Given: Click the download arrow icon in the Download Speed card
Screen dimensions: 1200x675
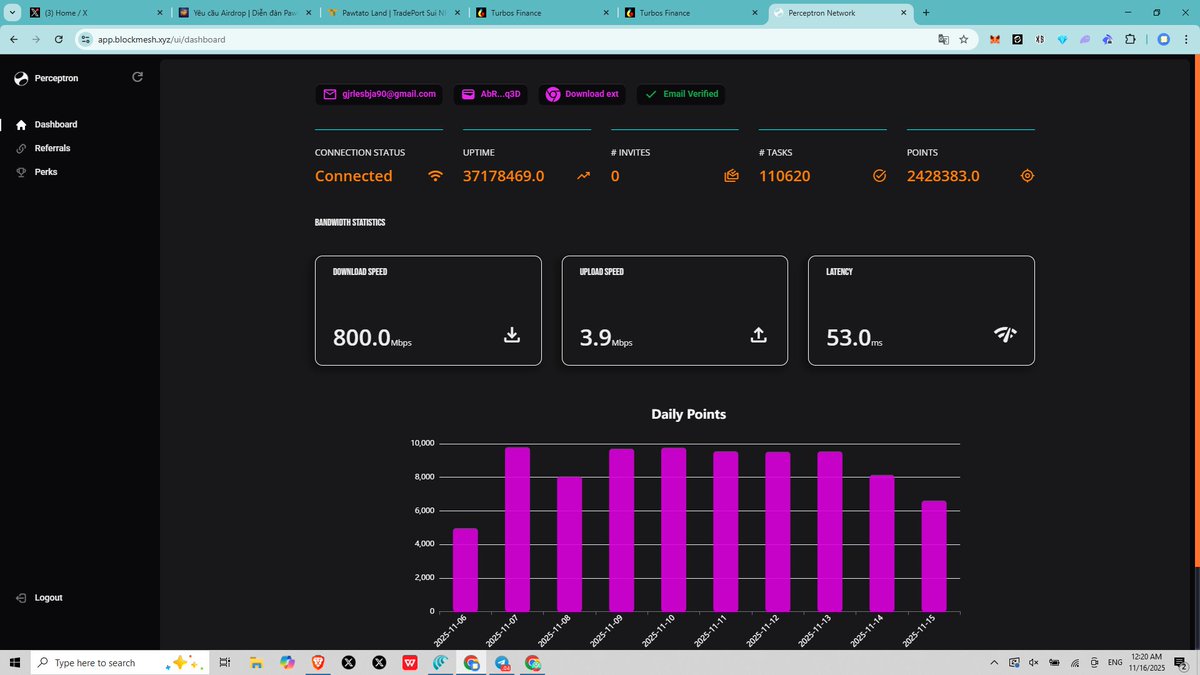Looking at the screenshot, I should 512,335.
